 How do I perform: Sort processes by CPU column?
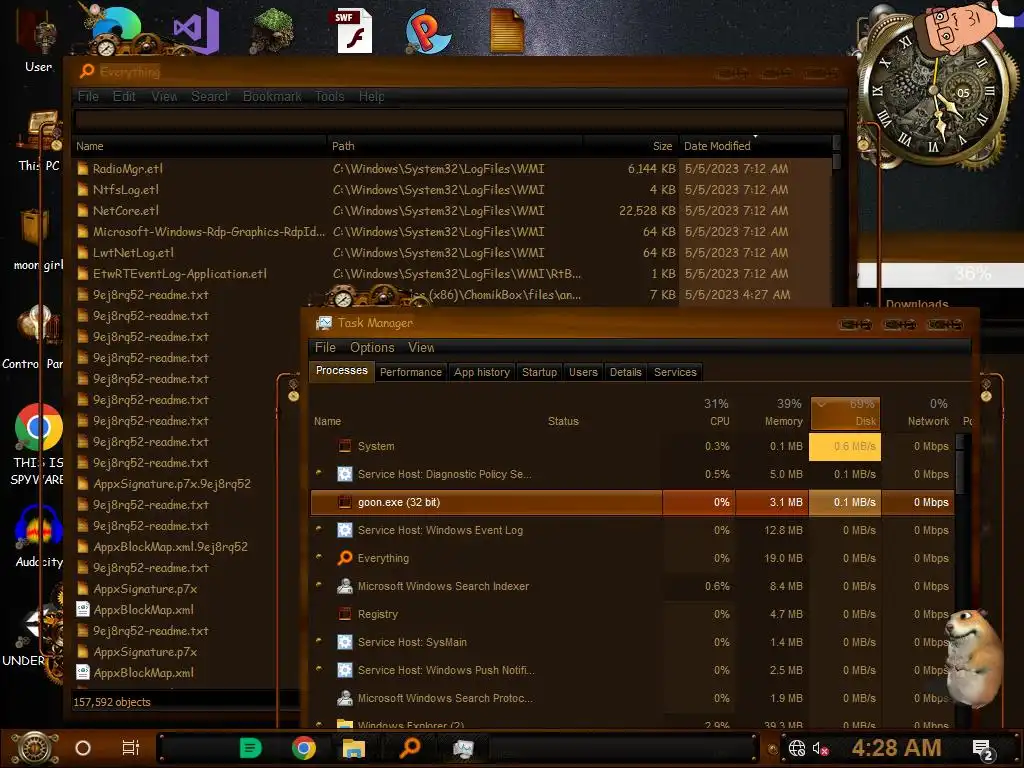(699, 413)
